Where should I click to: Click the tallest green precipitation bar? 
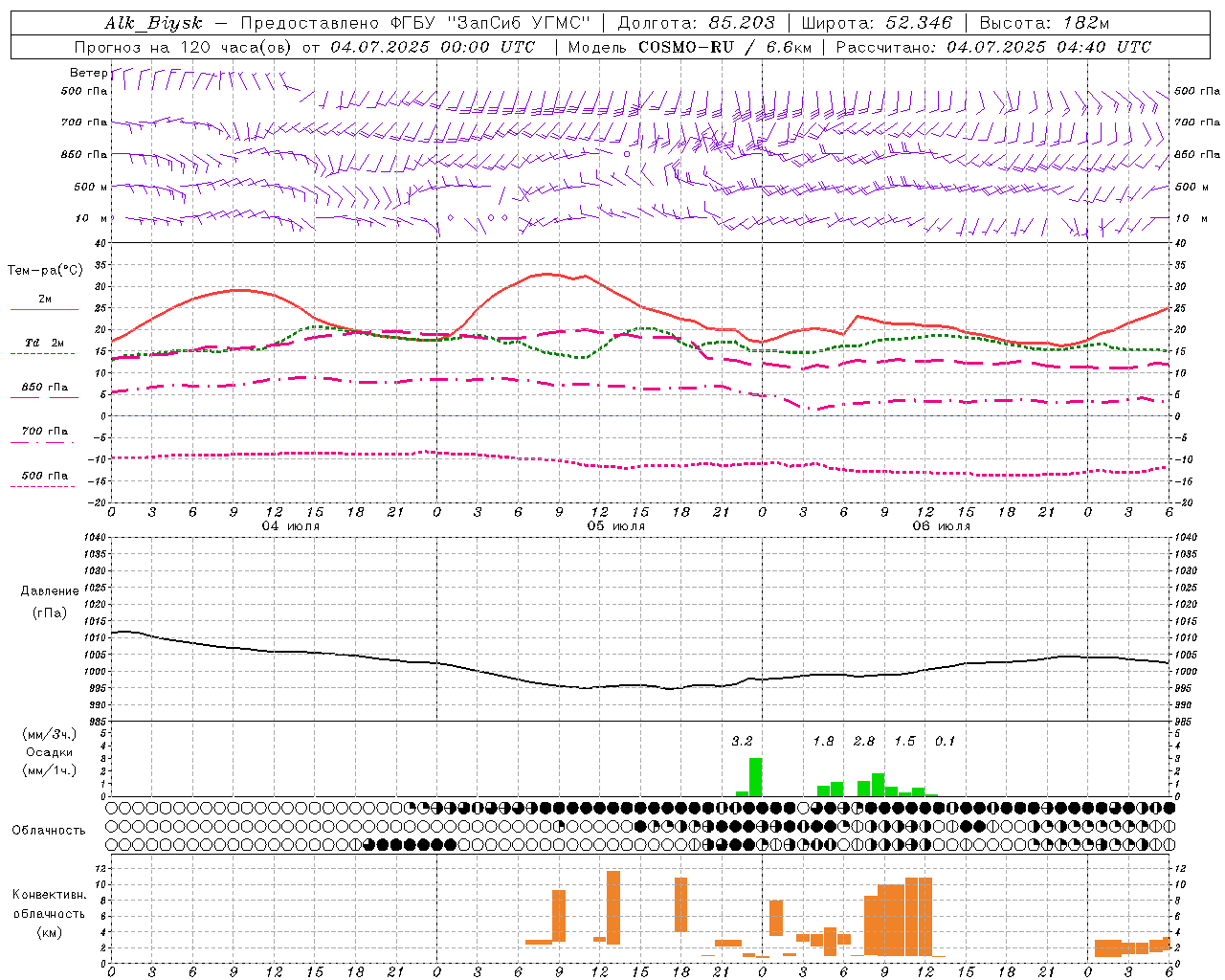pyautogui.click(x=756, y=777)
